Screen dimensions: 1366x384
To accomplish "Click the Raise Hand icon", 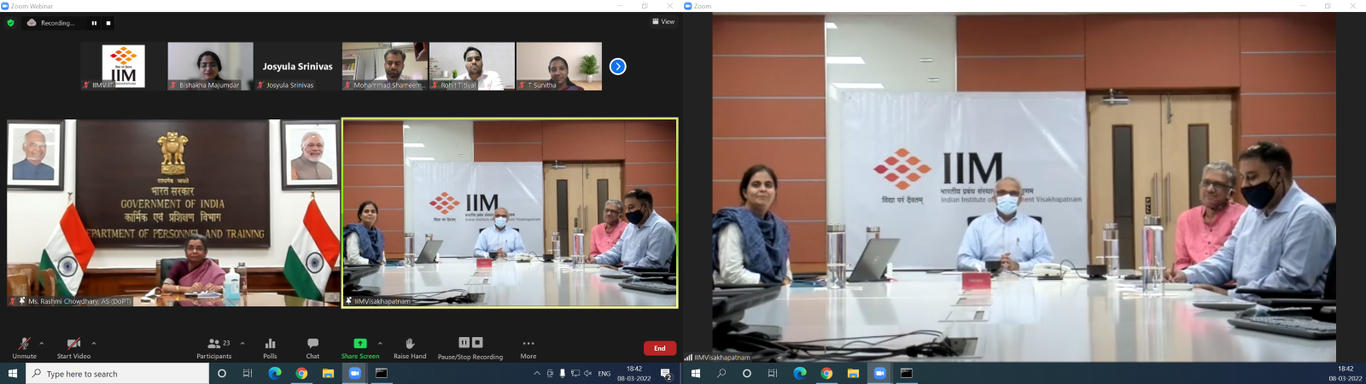I will click(x=410, y=348).
